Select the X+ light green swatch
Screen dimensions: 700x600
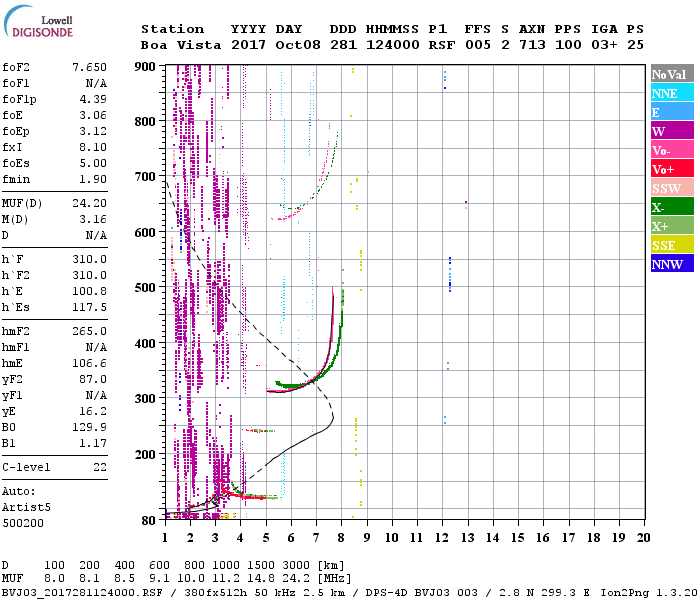(x=672, y=226)
